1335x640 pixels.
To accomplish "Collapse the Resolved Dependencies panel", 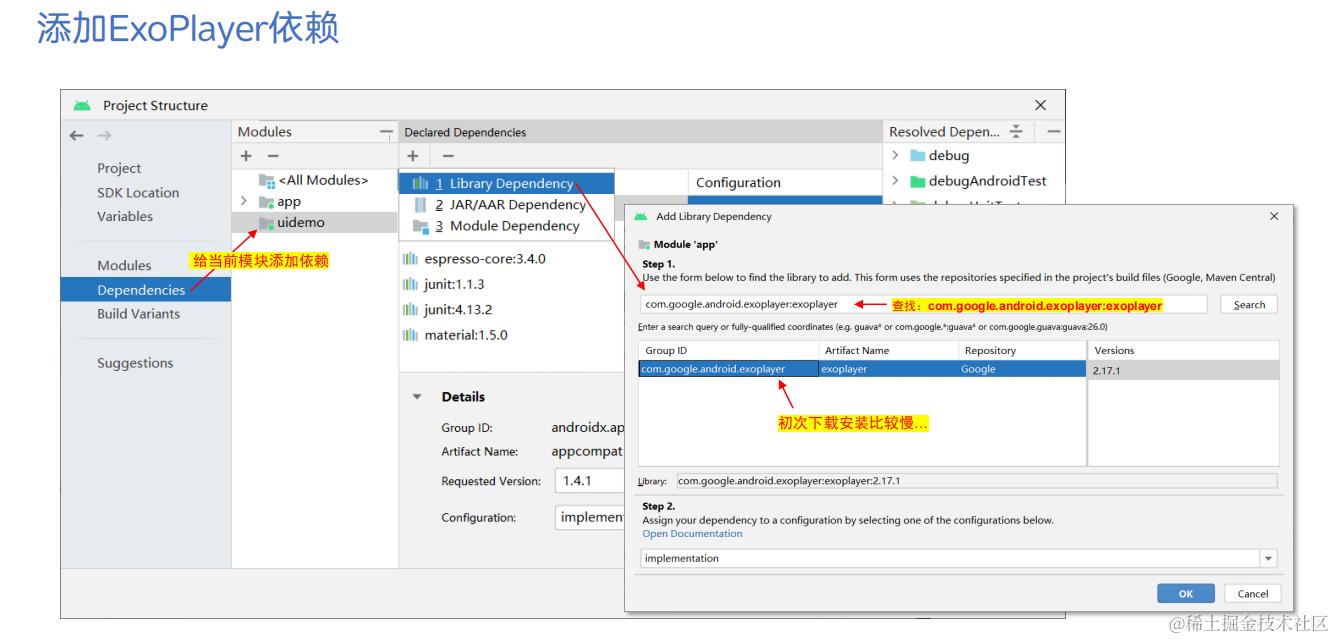I will click(x=1053, y=132).
